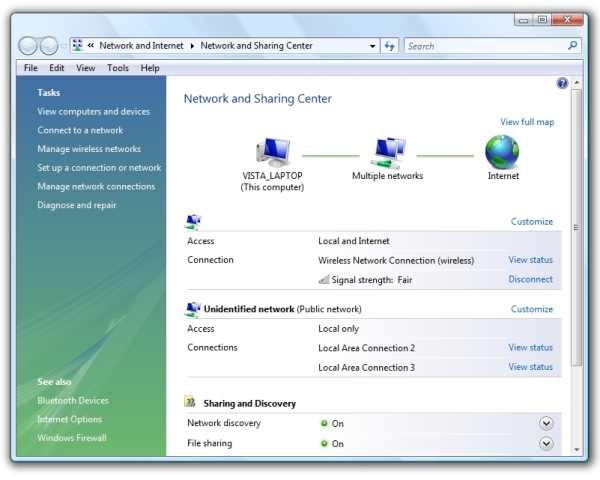Open the File menu
Viewport: 600px width, 480px height.
(x=31, y=68)
